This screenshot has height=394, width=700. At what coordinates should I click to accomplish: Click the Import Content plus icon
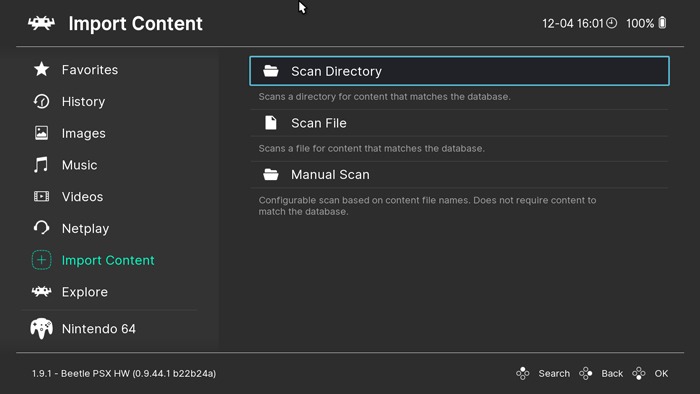click(42, 260)
